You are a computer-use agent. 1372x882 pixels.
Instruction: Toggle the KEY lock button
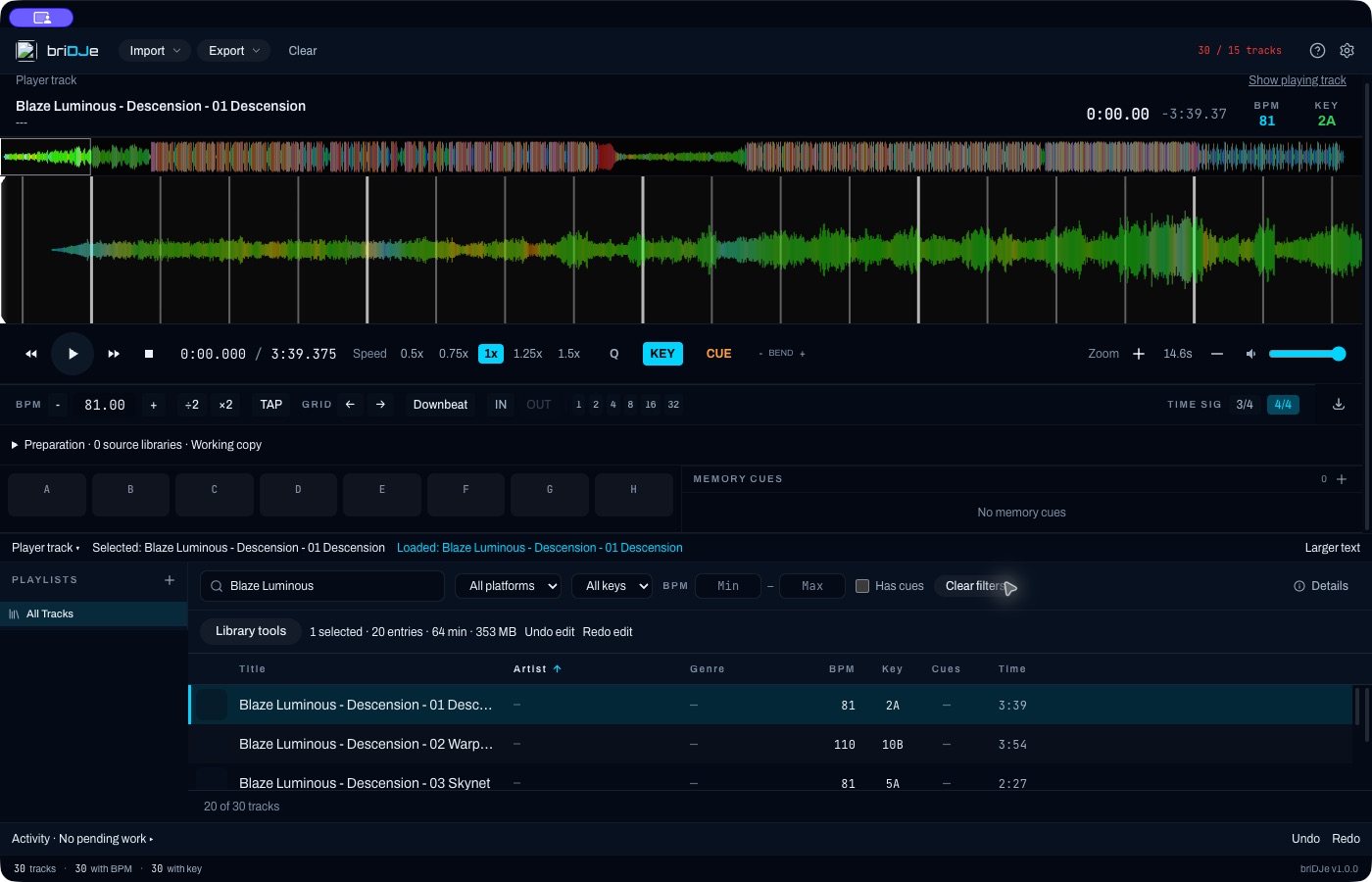click(662, 354)
